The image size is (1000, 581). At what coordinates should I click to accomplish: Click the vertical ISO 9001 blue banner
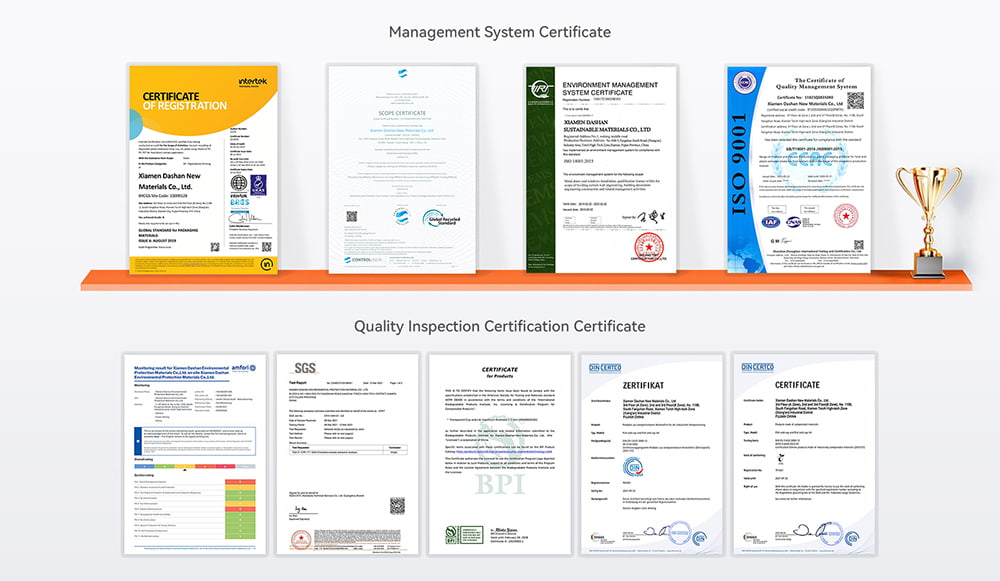[x=743, y=167]
